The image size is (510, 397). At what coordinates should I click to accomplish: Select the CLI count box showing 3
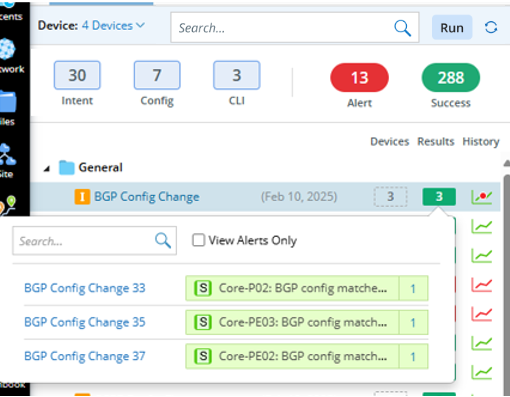(x=237, y=75)
